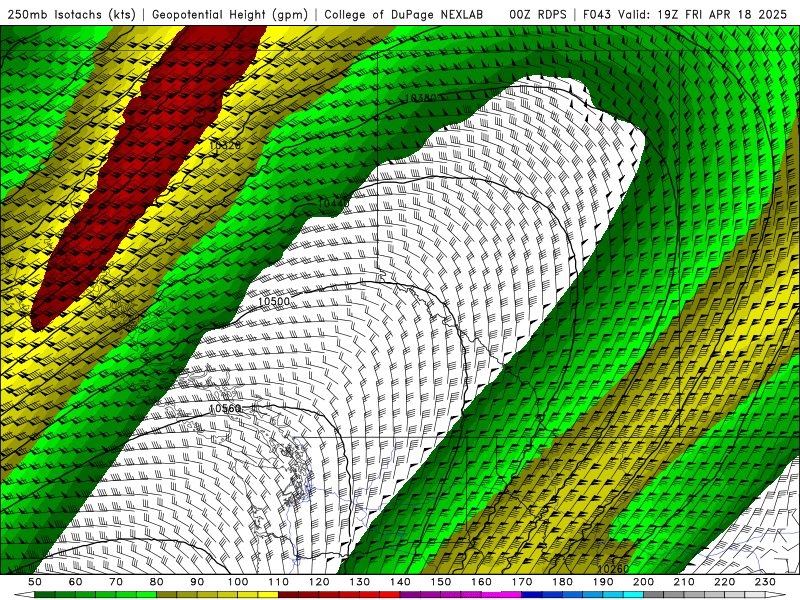
Task: Click the 120 value on the color scale
Action: click(x=319, y=582)
